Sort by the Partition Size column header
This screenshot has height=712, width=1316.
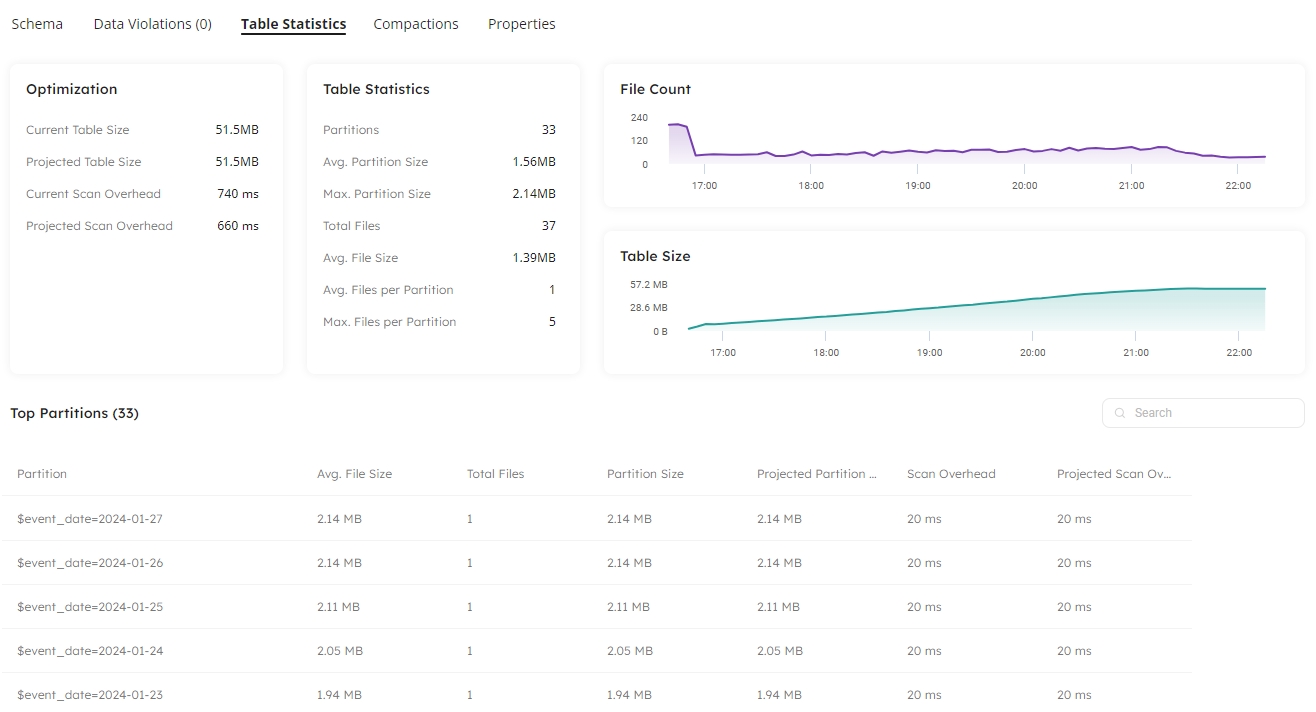click(645, 474)
